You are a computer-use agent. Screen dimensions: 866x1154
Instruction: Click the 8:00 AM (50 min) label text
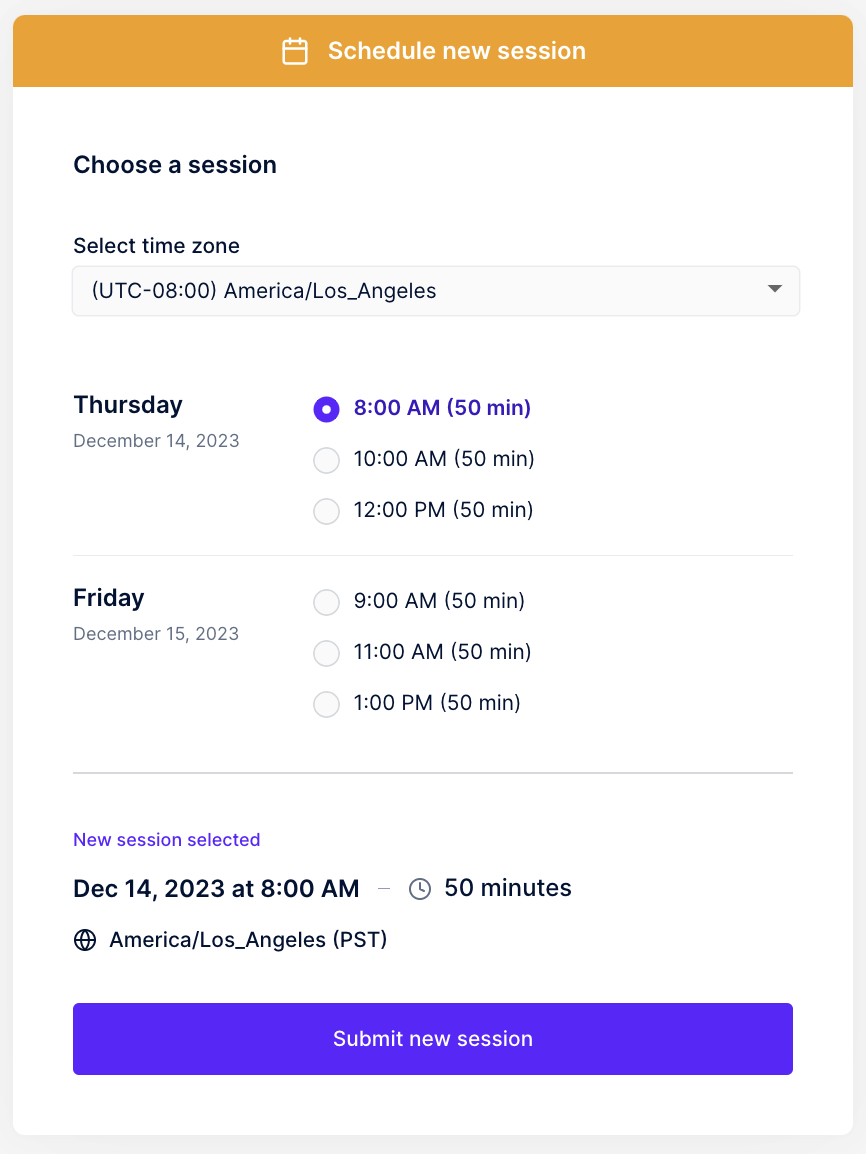442,408
